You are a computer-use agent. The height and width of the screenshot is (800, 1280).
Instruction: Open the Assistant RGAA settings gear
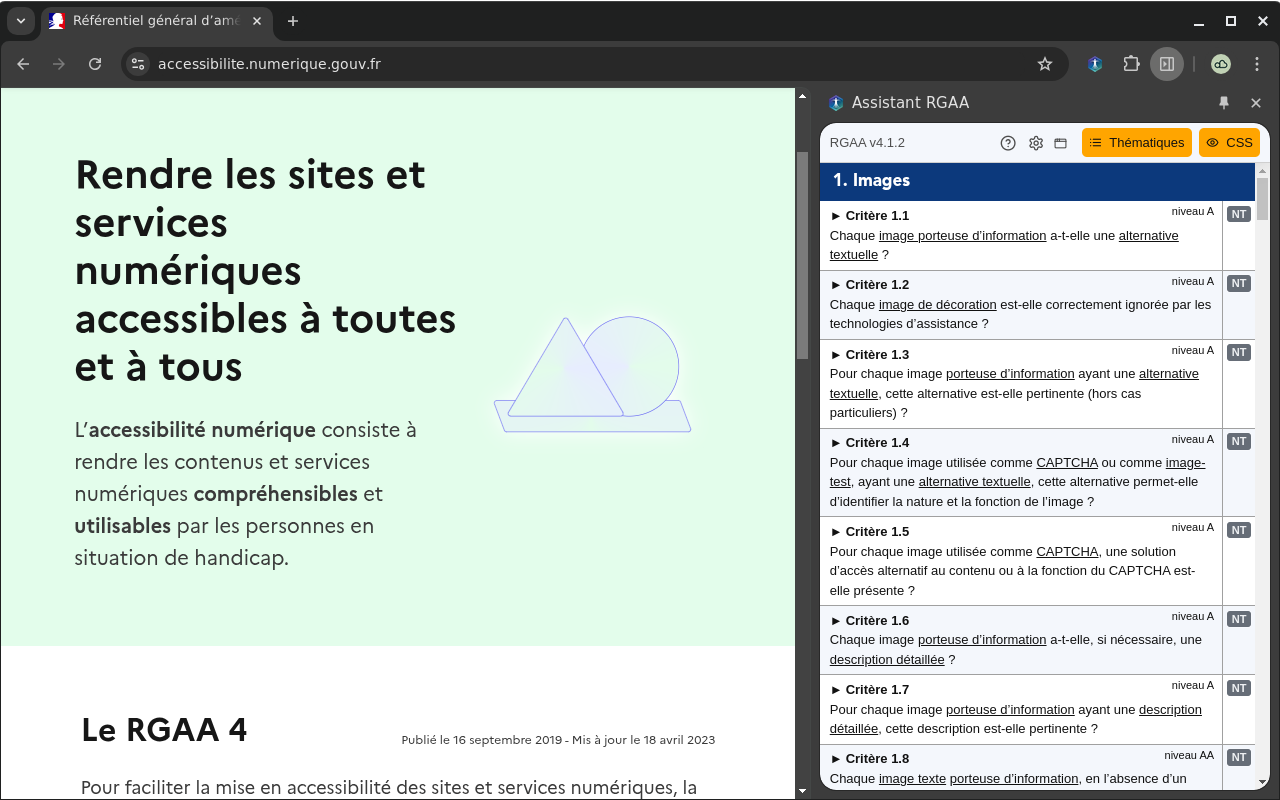tap(1035, 142)
